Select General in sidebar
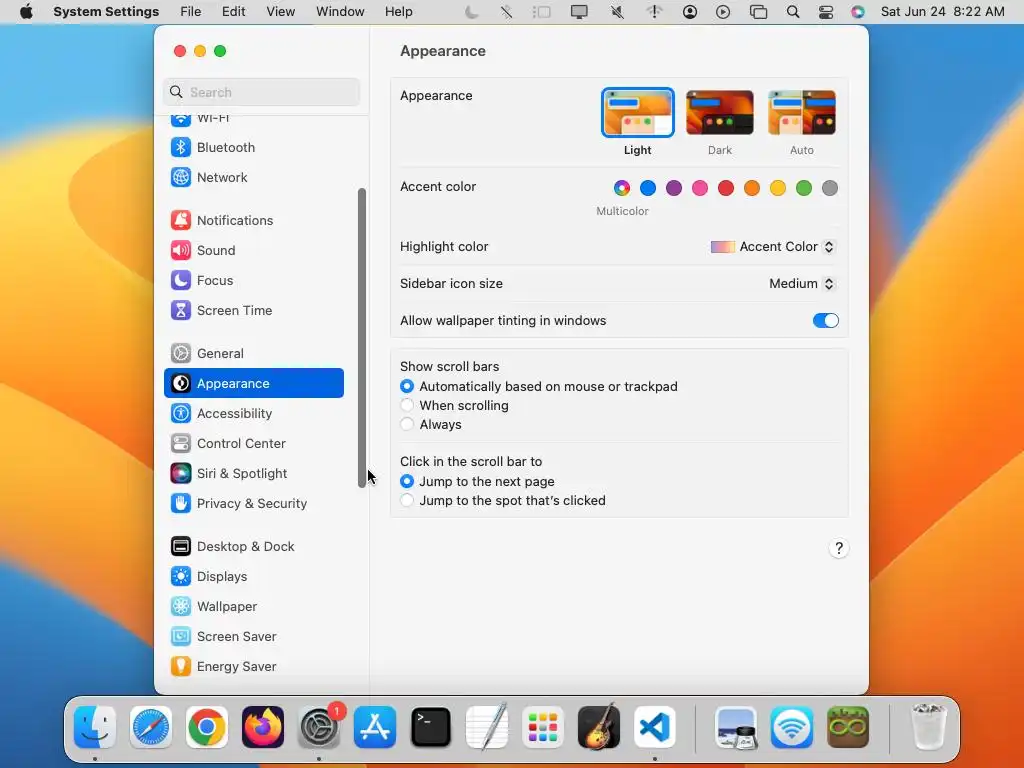This screenshot has height=768, width=1024. click(x=253, y=354)
